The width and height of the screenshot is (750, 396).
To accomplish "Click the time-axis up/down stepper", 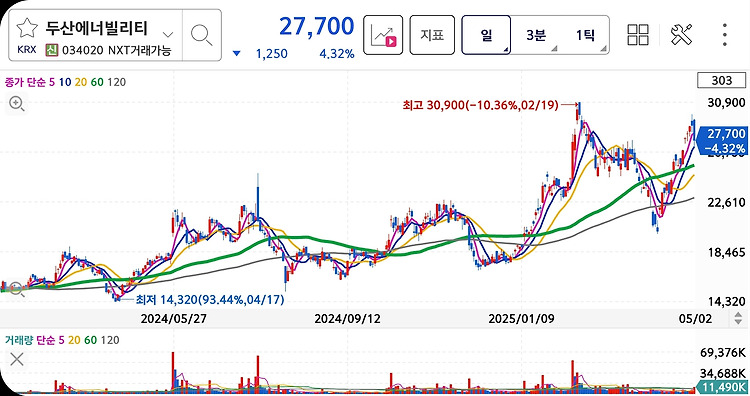I will [x=738, y=318].
